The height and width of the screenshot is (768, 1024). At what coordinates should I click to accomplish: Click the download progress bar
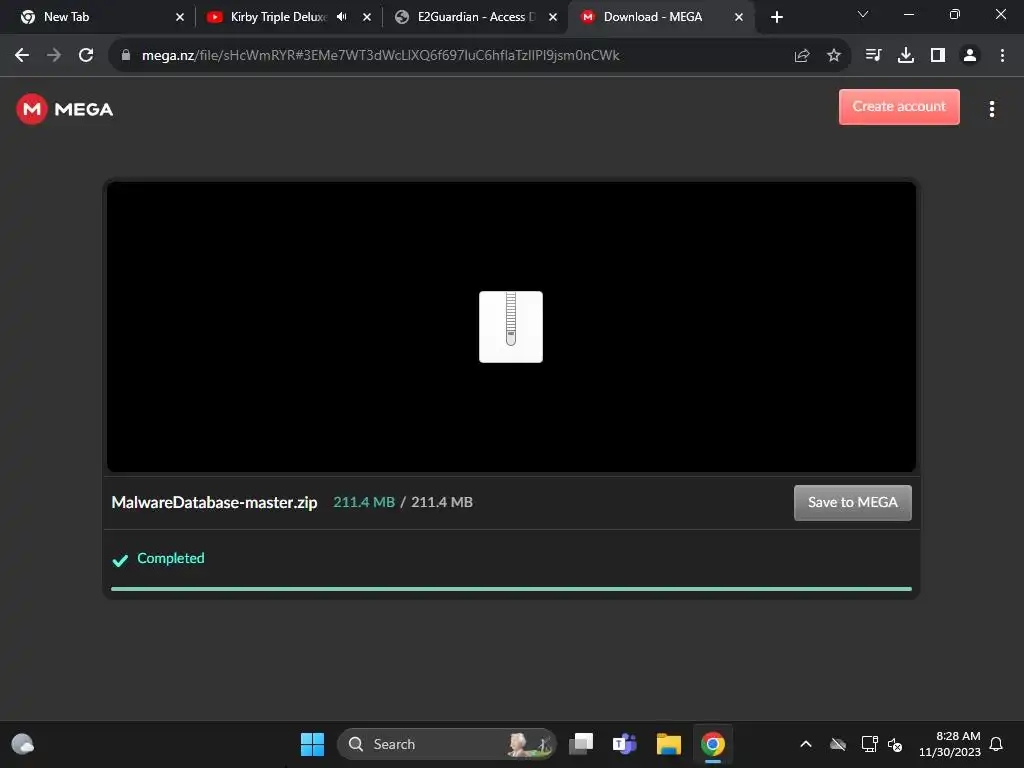pyautogui.click(x=511, y=588)
